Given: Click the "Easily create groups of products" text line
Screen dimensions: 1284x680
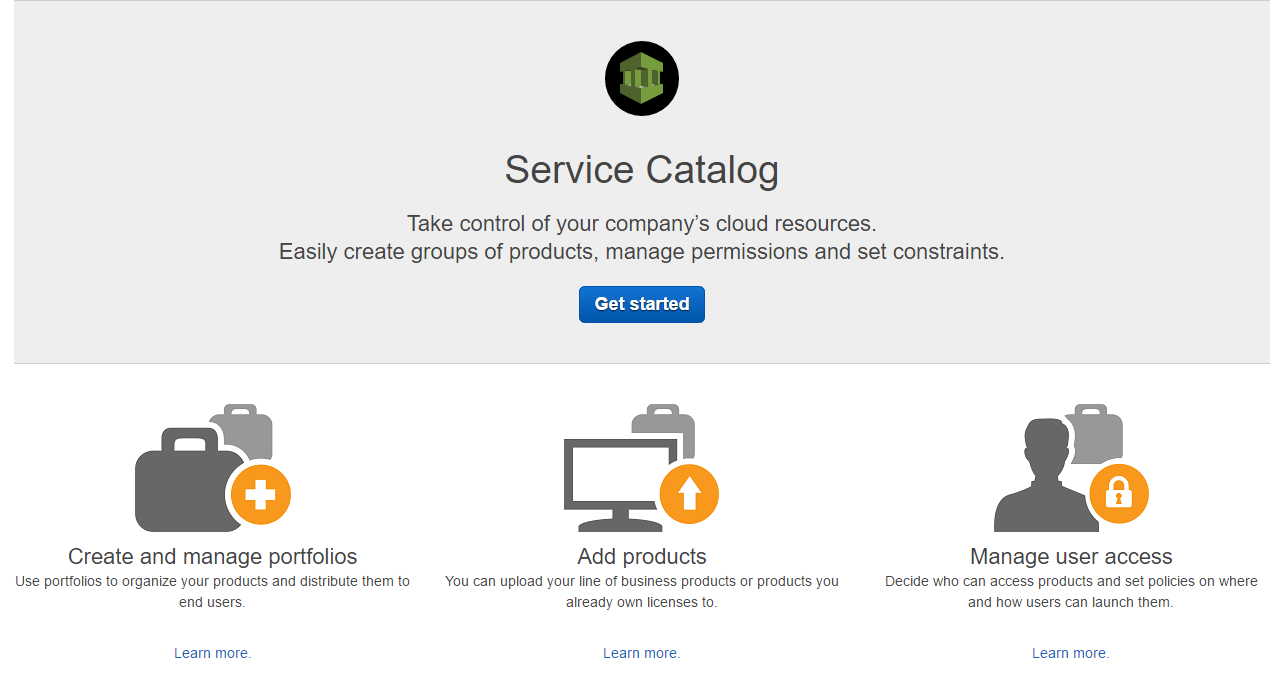Looking at the screenshot, I should (x=642, y=252).
